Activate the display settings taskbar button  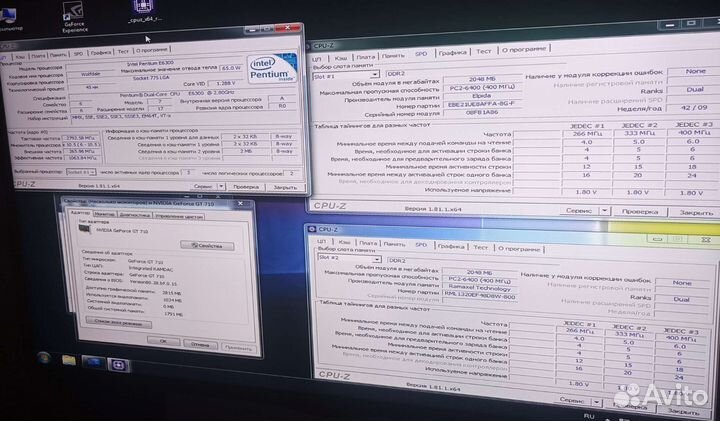coord(93,362)
